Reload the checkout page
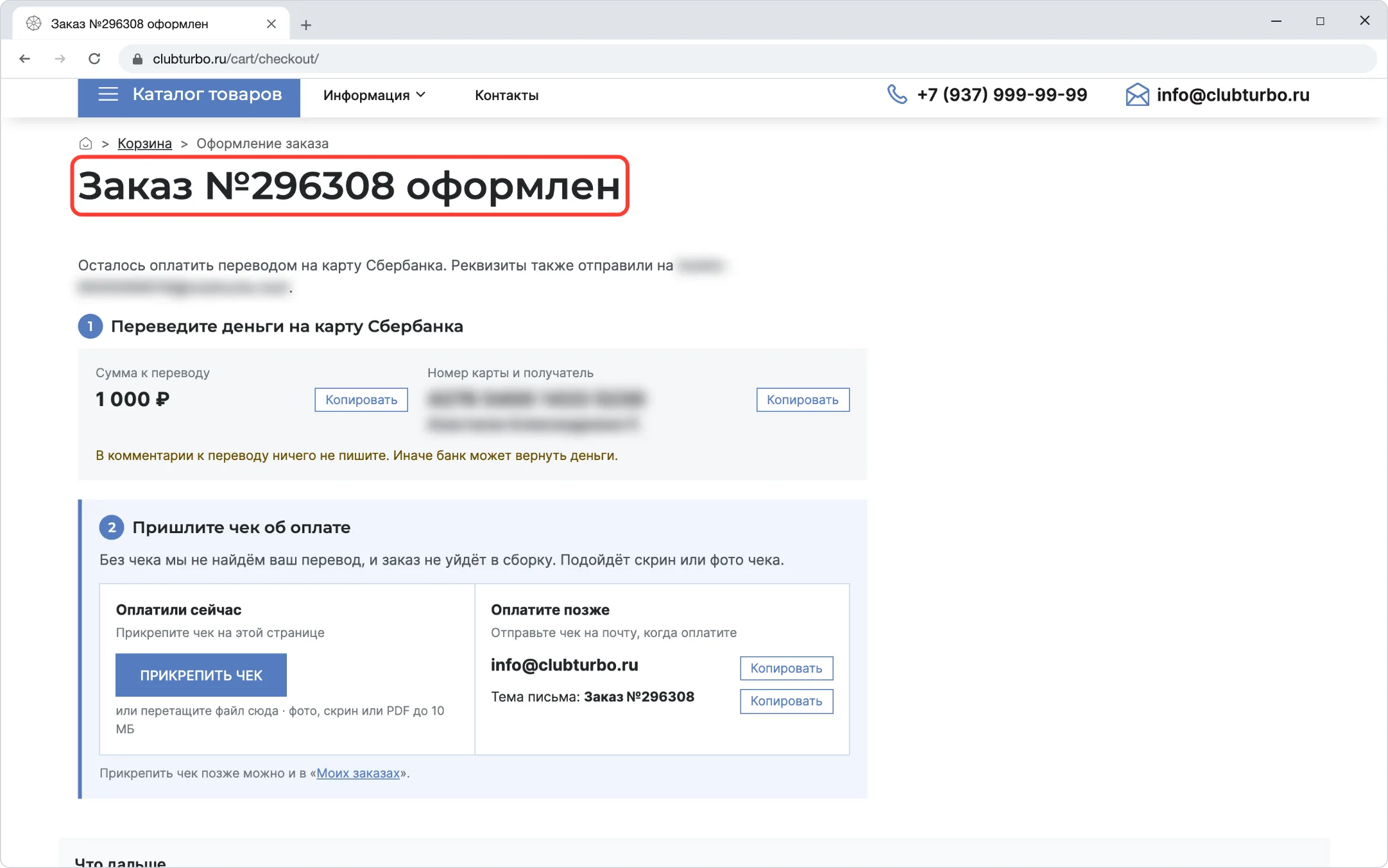 94,59
